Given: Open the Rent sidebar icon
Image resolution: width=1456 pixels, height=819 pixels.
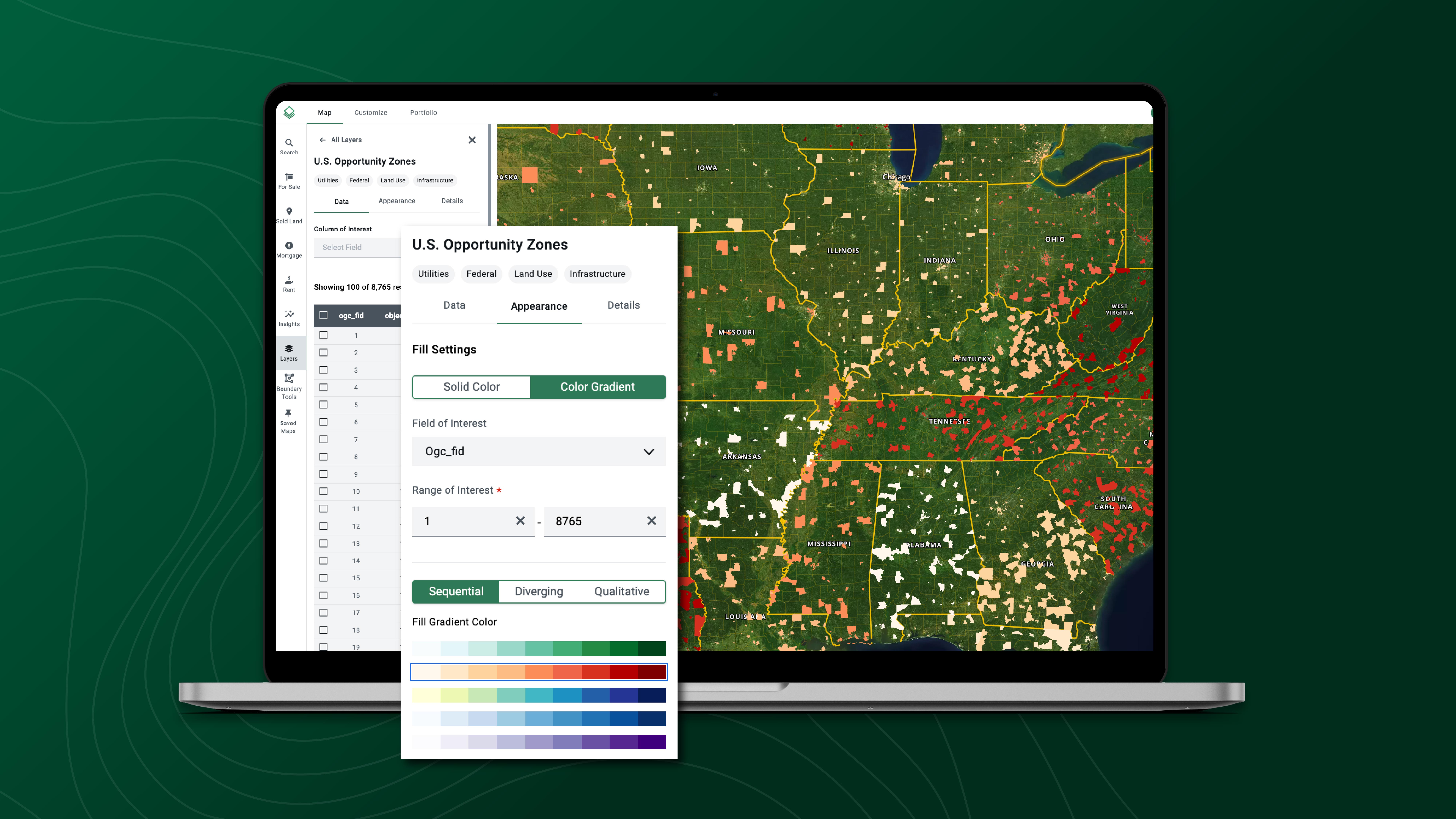Looking at the screenshot, I should pyautogui.click(x=289, y=284).
